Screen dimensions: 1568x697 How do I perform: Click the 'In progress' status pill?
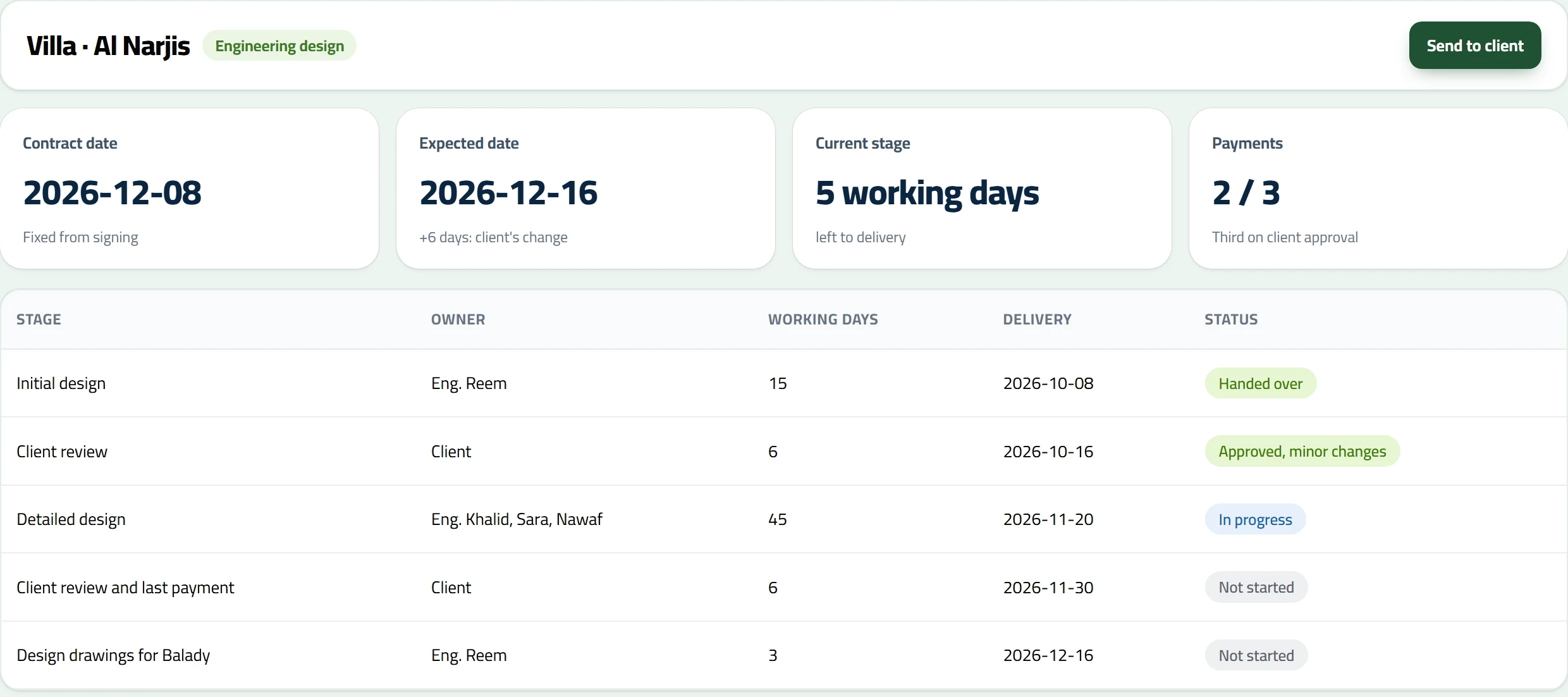[x=1255, y=519]
